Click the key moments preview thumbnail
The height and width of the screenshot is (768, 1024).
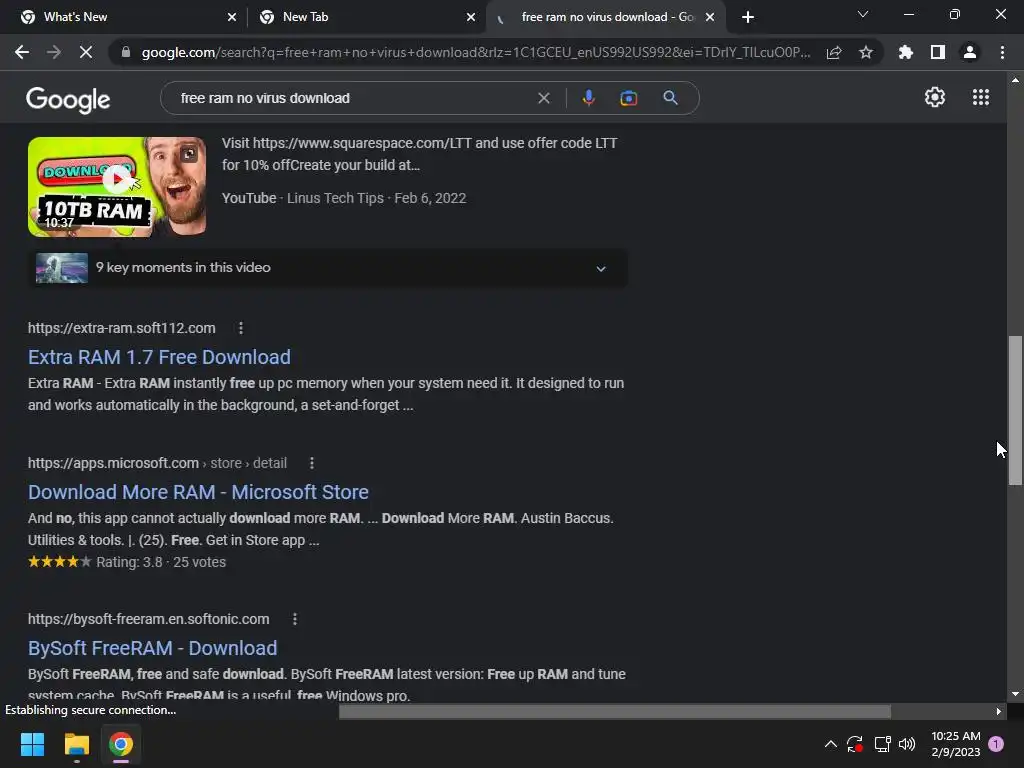62,268
